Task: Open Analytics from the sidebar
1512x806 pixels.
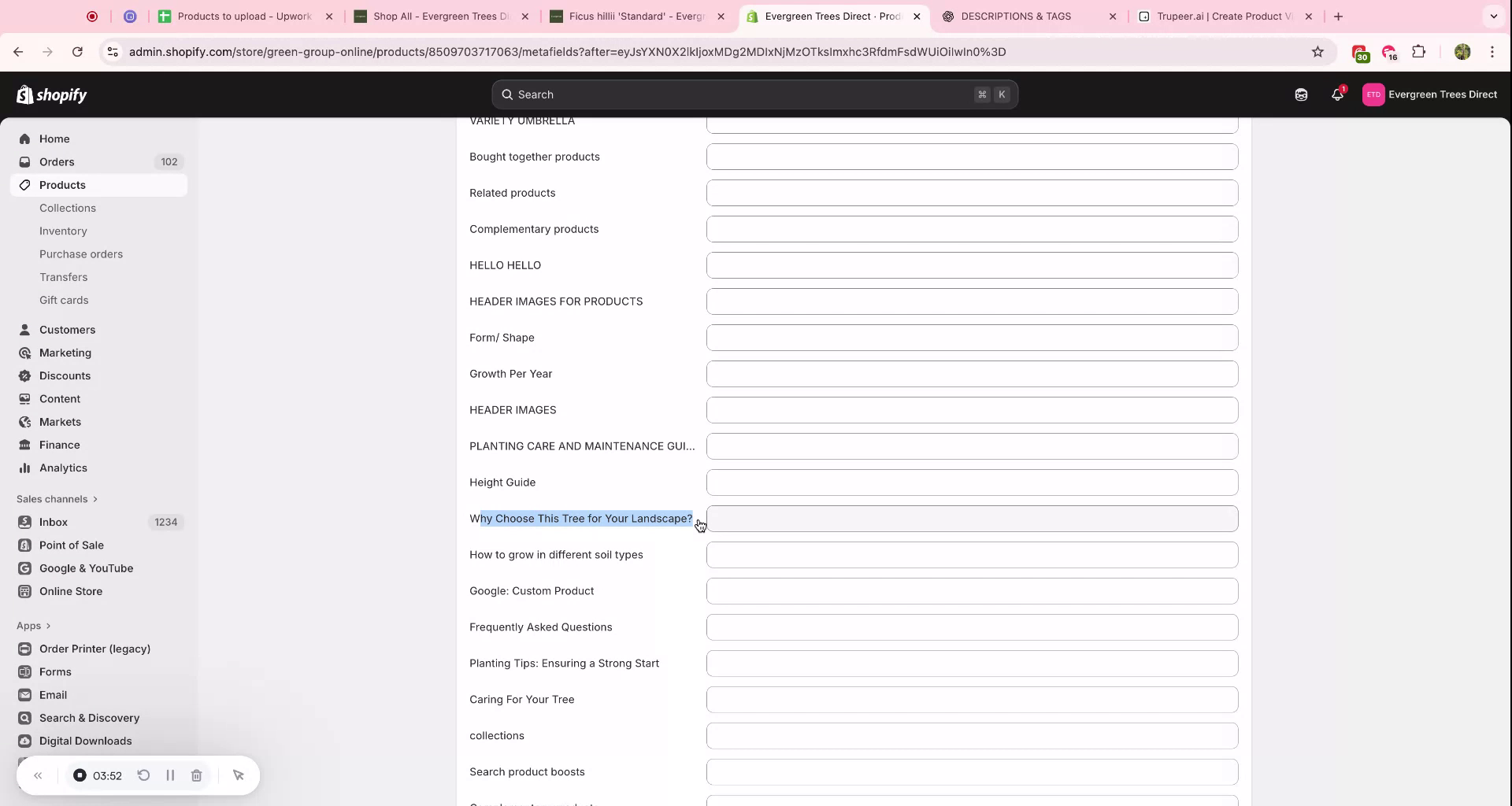Action: click(x=62, y=468)
